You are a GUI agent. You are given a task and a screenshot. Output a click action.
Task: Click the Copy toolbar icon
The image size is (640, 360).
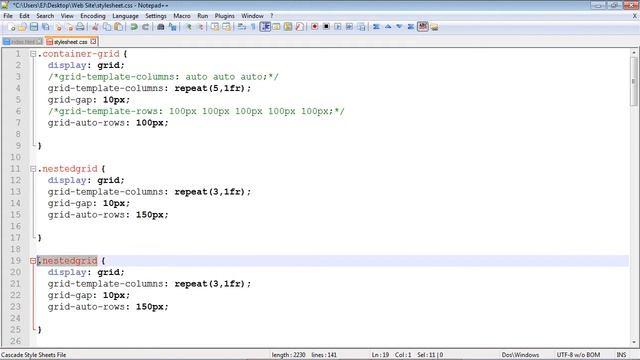[107, 27]
